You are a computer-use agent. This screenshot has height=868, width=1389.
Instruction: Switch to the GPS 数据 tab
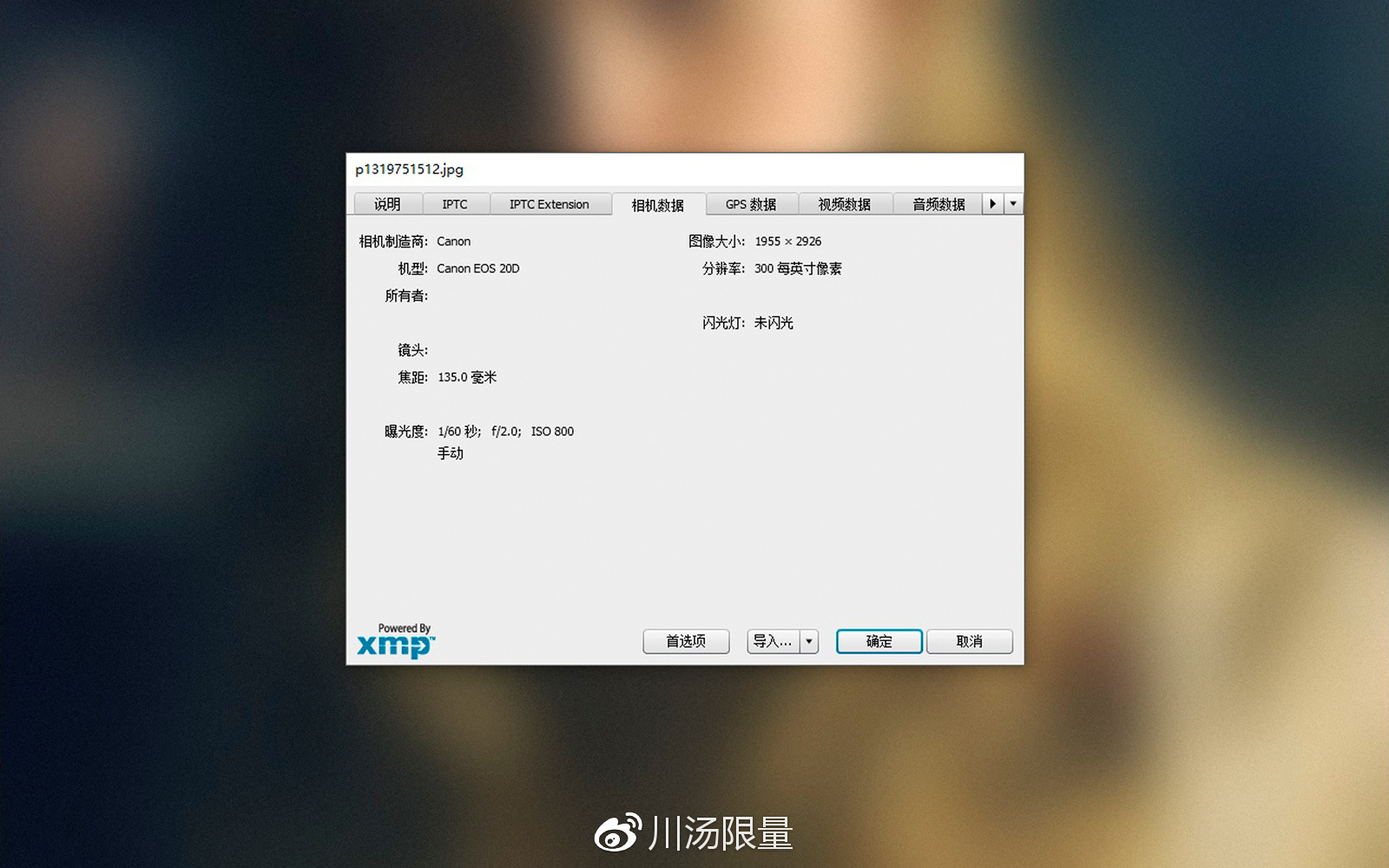click(x=751, y=204)
